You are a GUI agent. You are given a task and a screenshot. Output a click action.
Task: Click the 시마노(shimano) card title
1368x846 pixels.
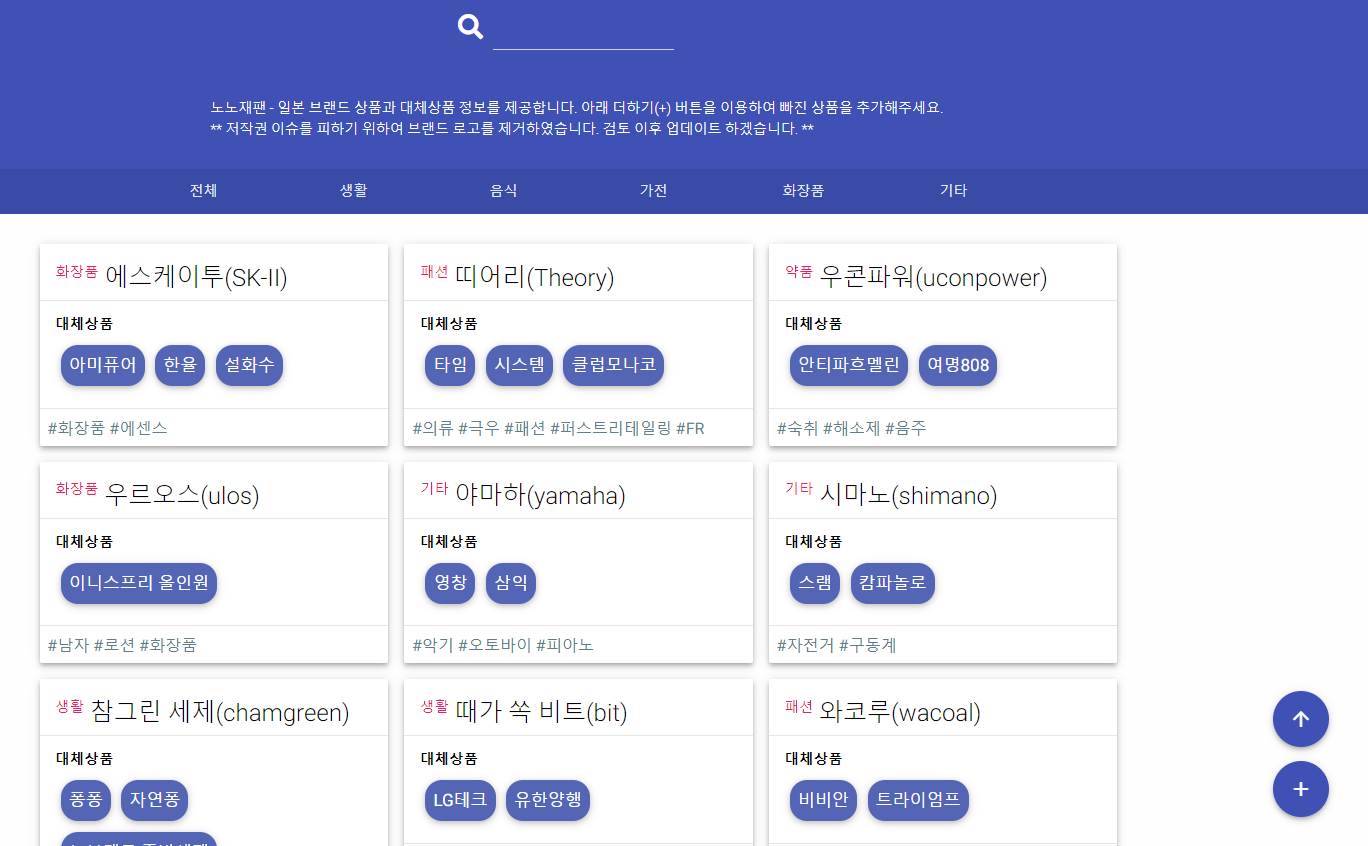click(x=908, y=494)
